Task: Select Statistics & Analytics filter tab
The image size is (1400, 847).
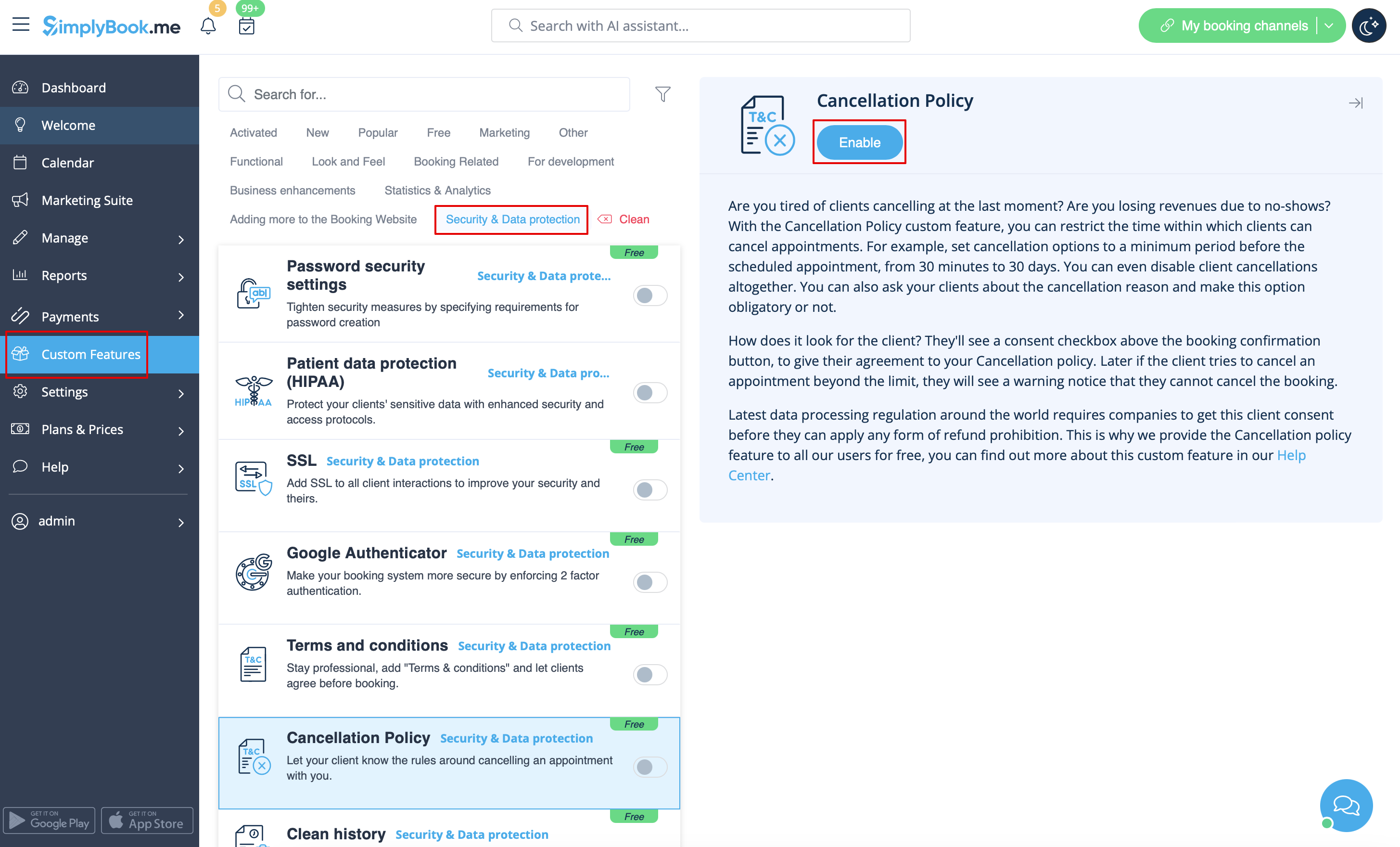Action: tap(437, 191)
